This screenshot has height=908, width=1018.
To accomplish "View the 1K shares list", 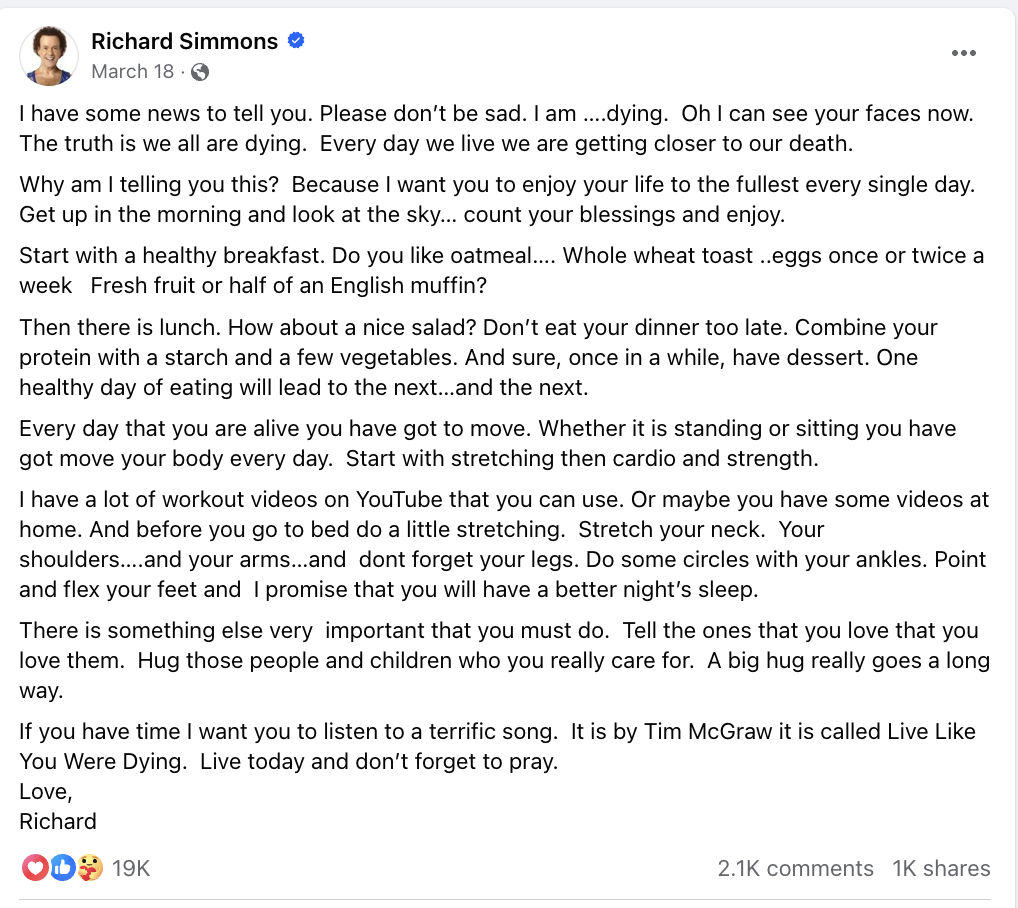I will coord(941,868).
